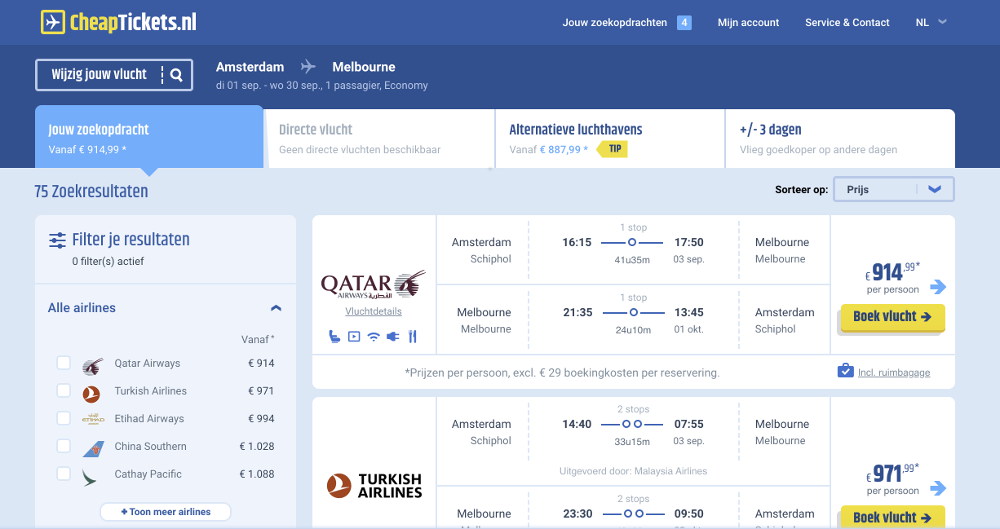Click the filter sliders icon

pos(57,240)
